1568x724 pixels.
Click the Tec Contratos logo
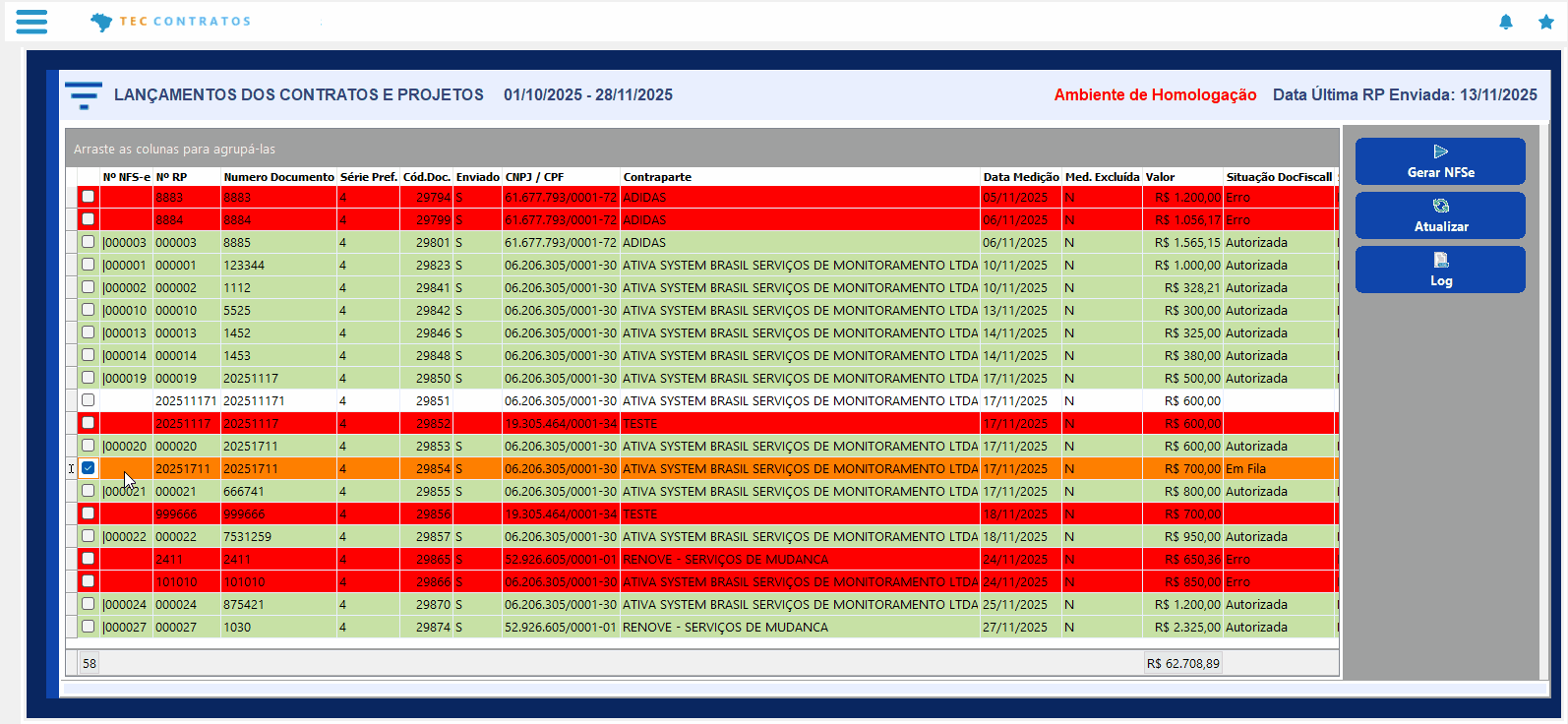(x=170, y=22)
